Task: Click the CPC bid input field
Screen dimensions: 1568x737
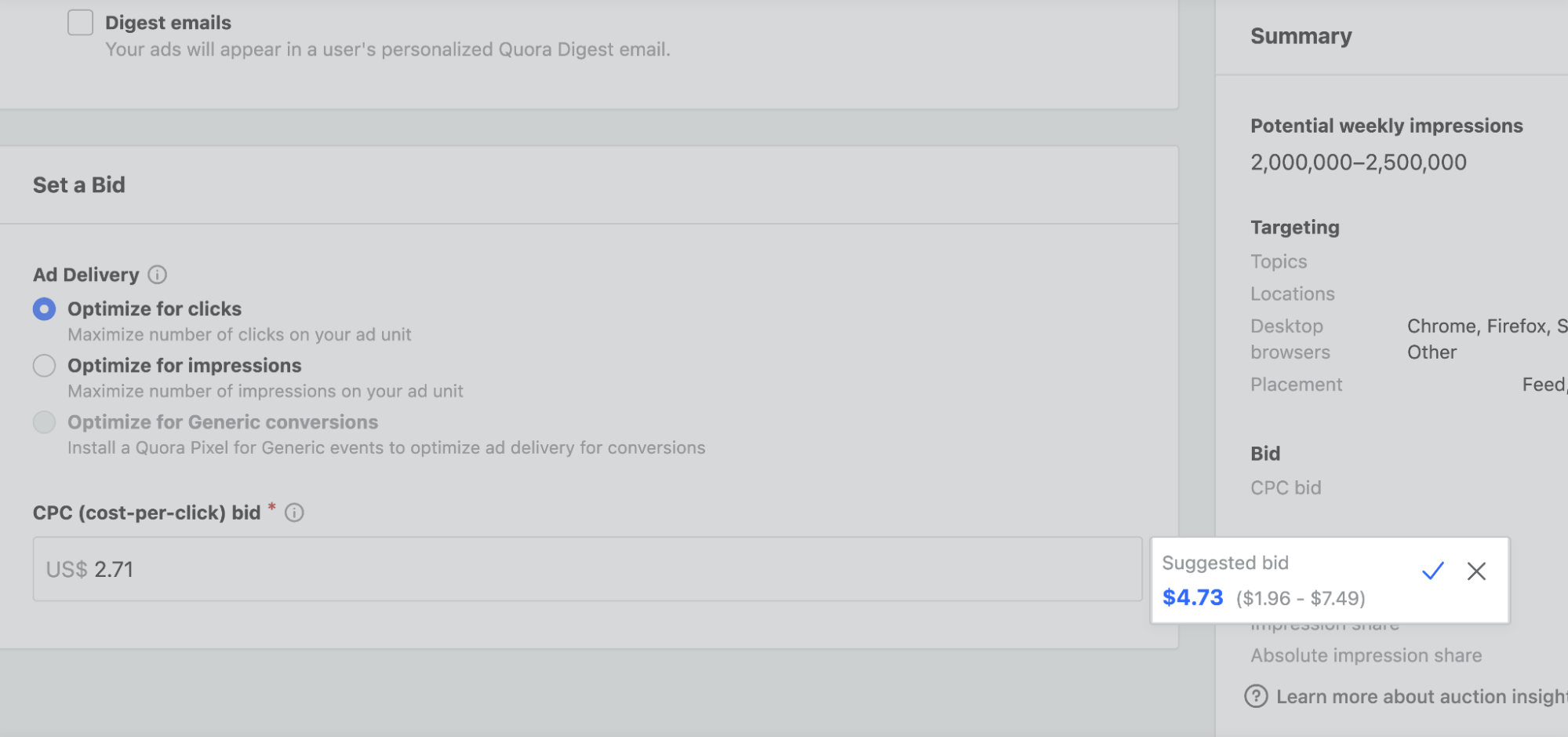Action: (587, 569)
